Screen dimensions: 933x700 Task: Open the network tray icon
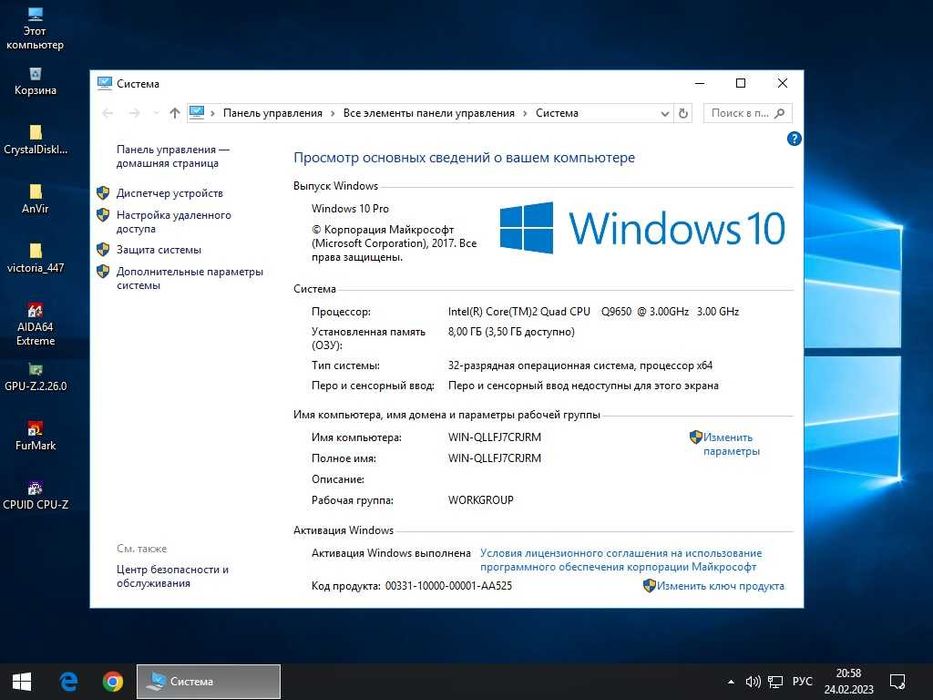775,682
